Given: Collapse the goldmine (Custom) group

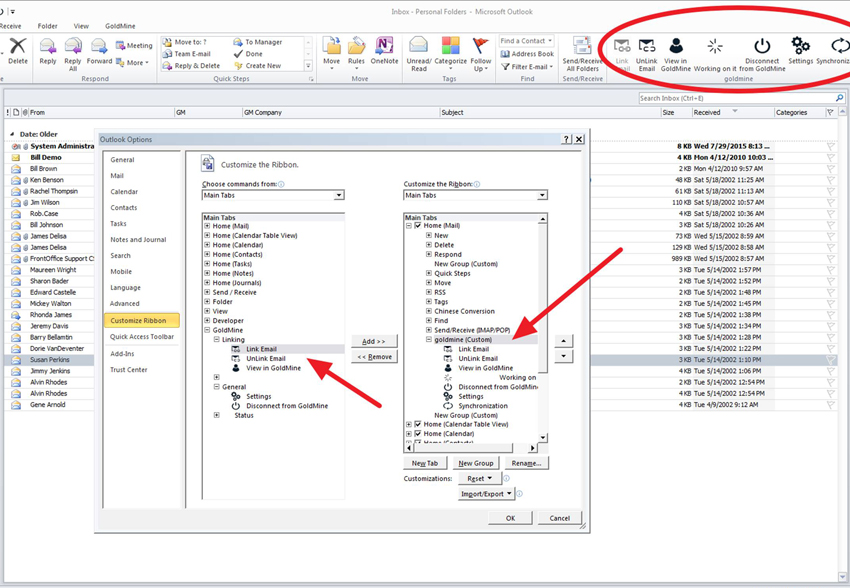Looking at the screenshot, I should pyautogui.click(x=429, y=340).
